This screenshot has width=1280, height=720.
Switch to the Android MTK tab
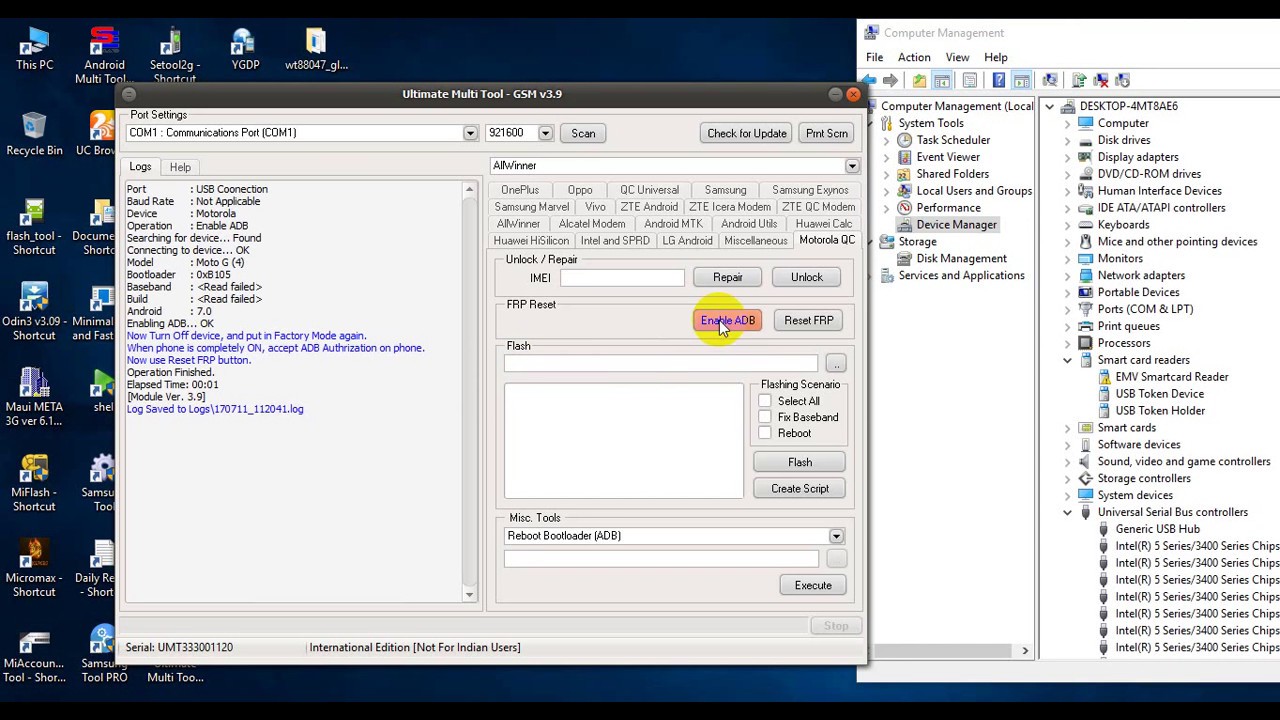pos(673,224)
